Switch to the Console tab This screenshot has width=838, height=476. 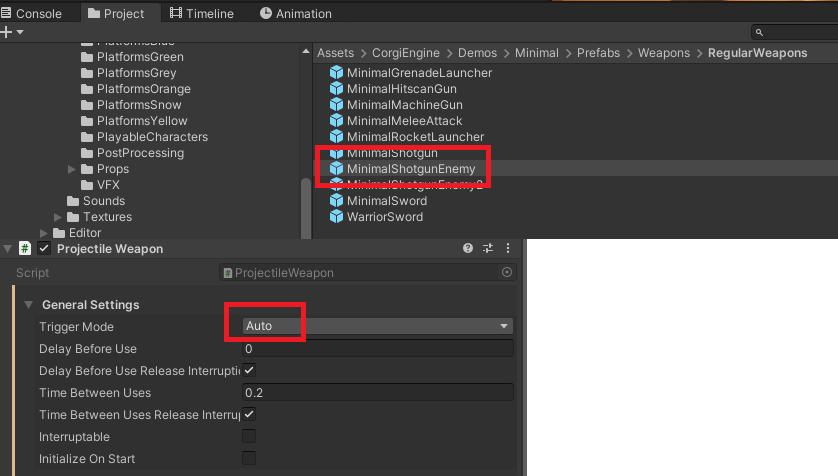31,13
